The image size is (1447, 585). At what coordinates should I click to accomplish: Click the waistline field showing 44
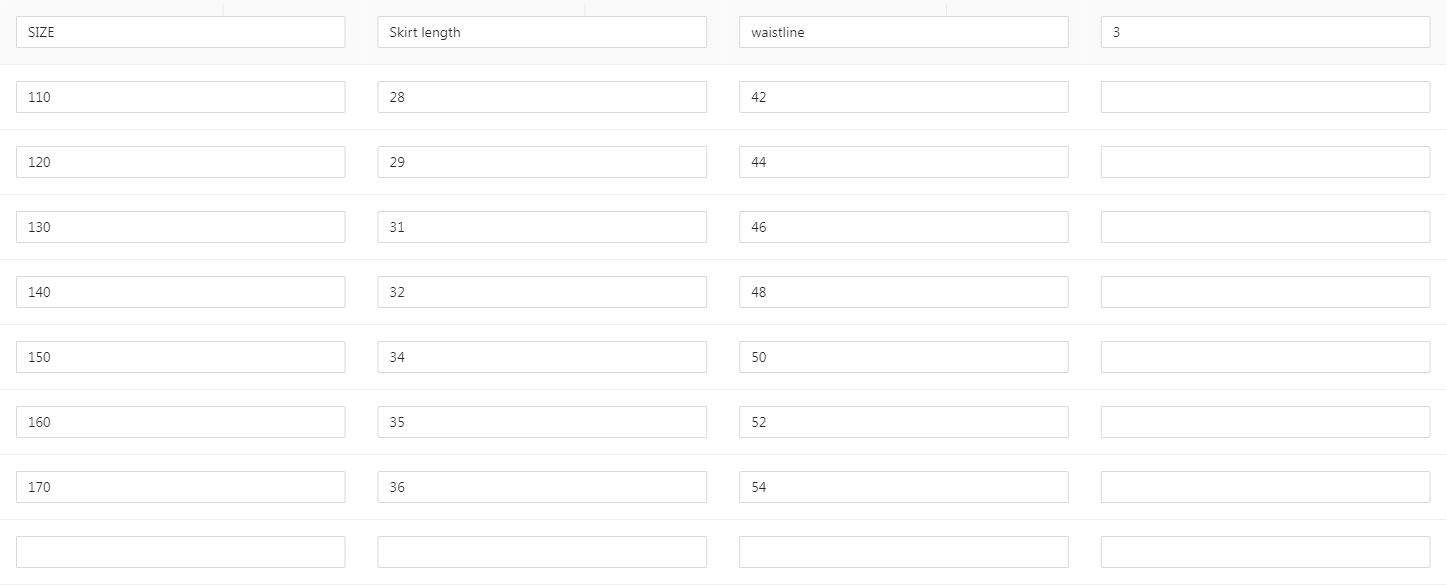(904, 162)
